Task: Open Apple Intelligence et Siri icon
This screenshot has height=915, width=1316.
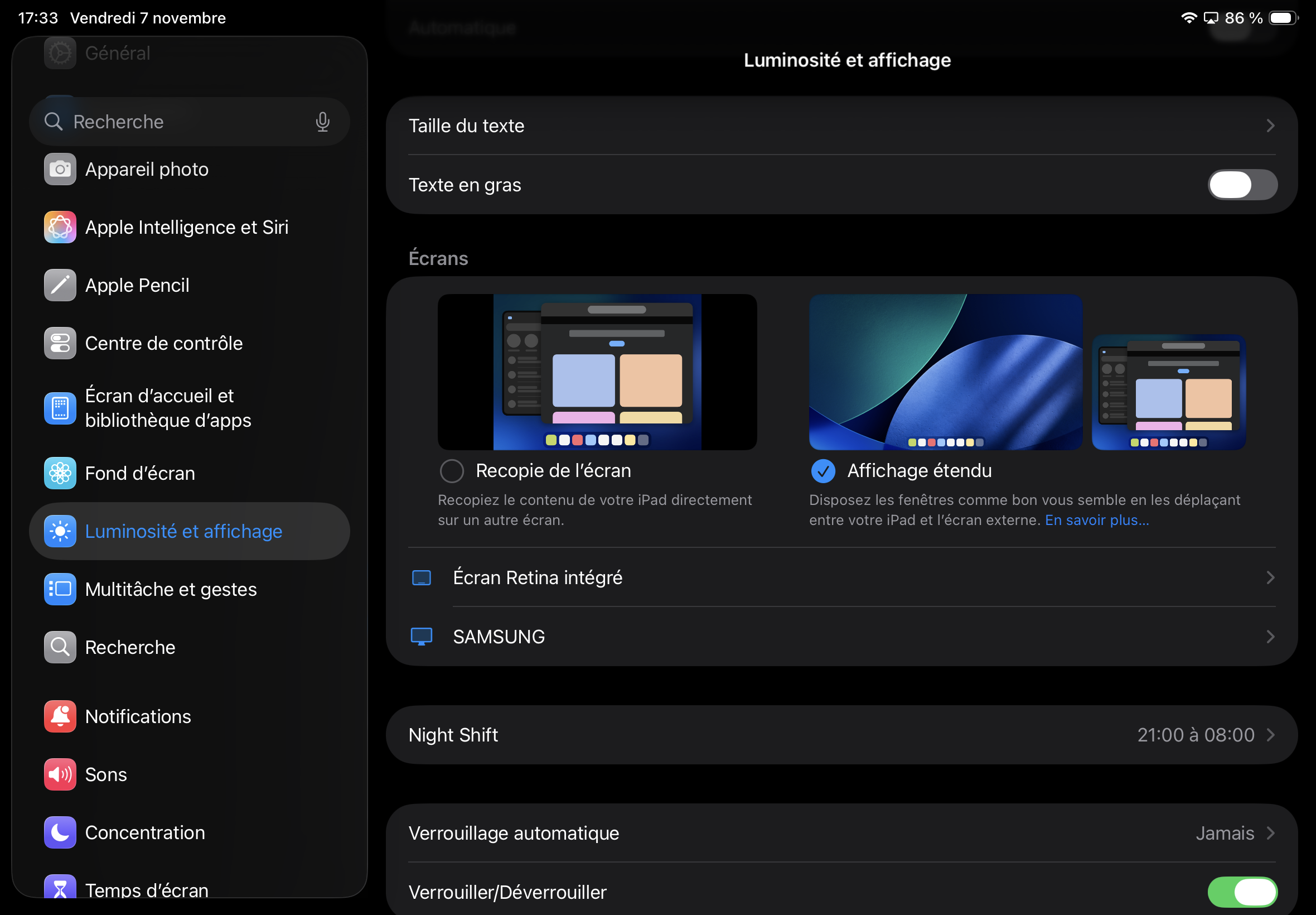Action: pos(60,227)
